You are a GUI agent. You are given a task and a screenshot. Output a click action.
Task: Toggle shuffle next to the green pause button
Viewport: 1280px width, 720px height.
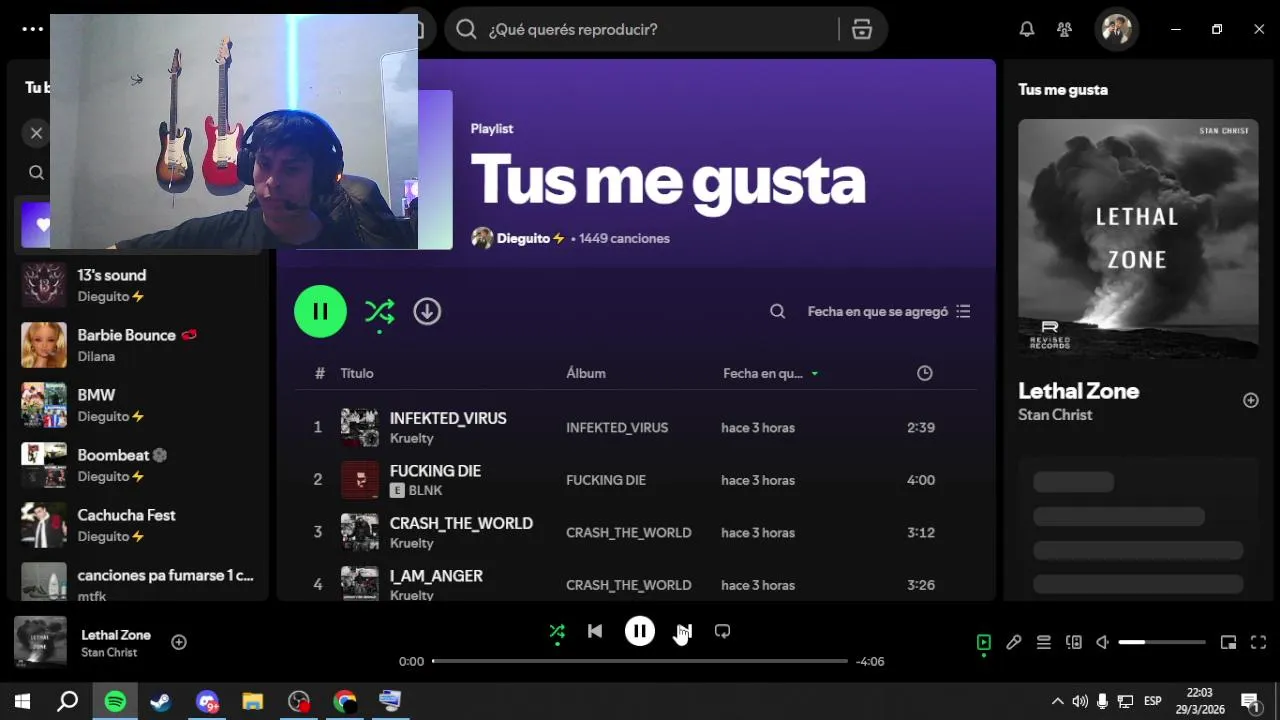coord(379,311)
